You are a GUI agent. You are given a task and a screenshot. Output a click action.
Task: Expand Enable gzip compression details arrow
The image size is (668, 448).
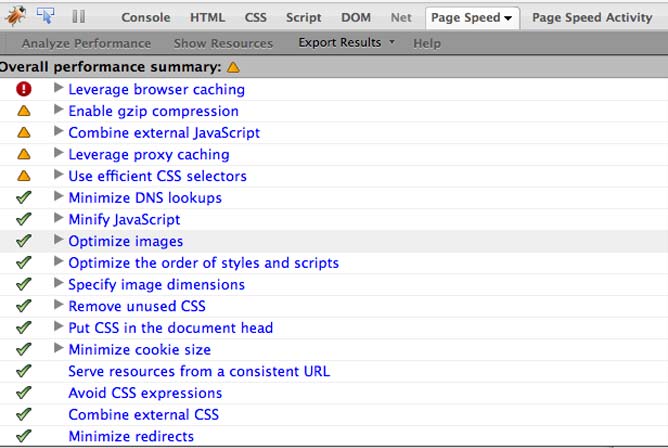[x=58, y=109]
